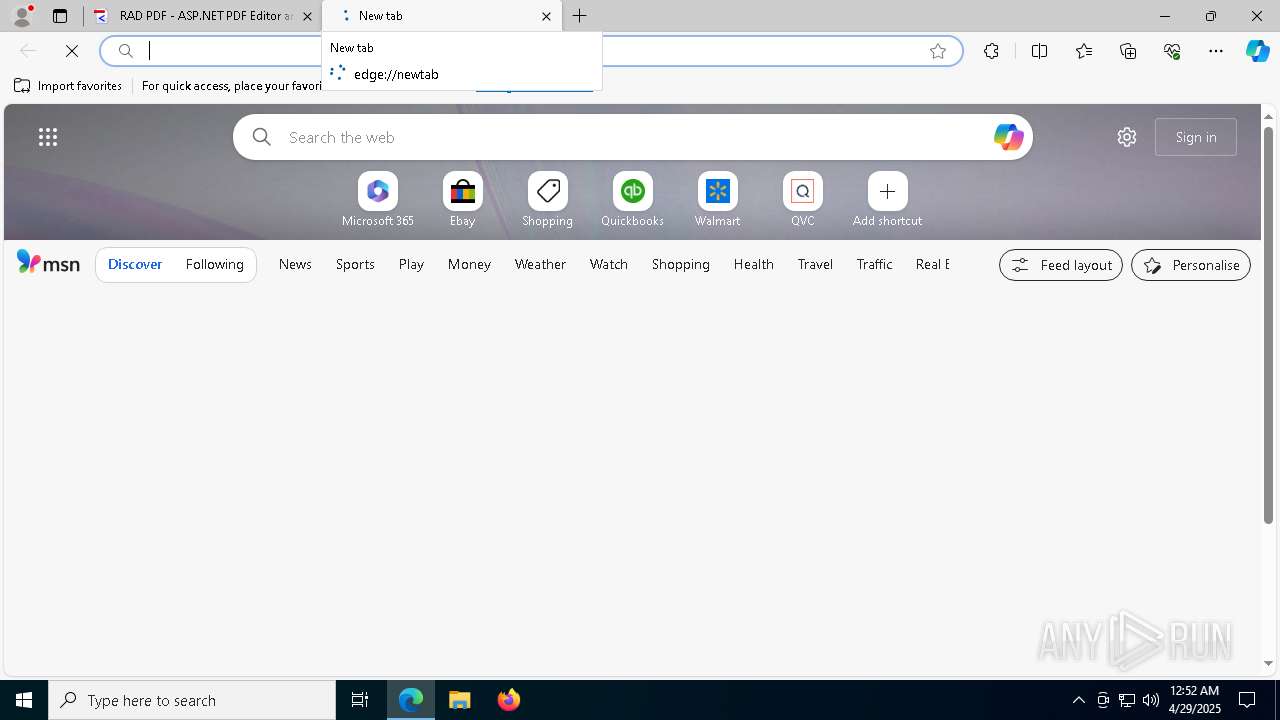Open Copilot sidebar icon in toolbar
Image resolution: width=1280 pixels, height=720 pixels.
coord(1258,51)
